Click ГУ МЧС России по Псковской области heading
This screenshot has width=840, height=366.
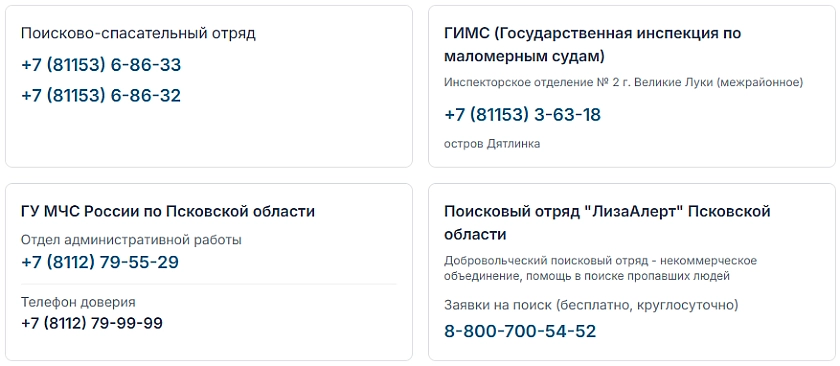[168, 212]
